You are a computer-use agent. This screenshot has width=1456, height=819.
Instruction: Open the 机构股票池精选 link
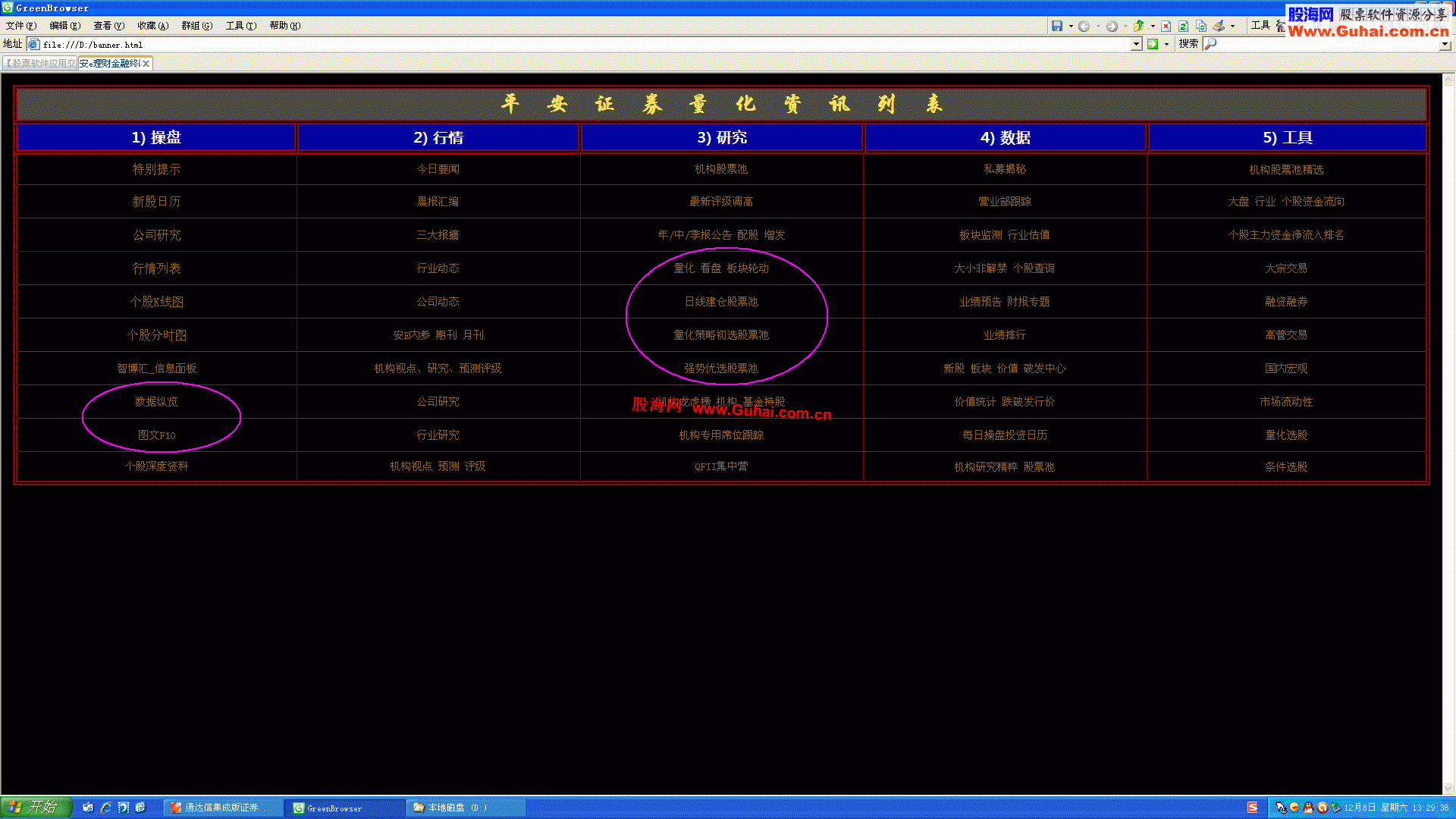1286,170
